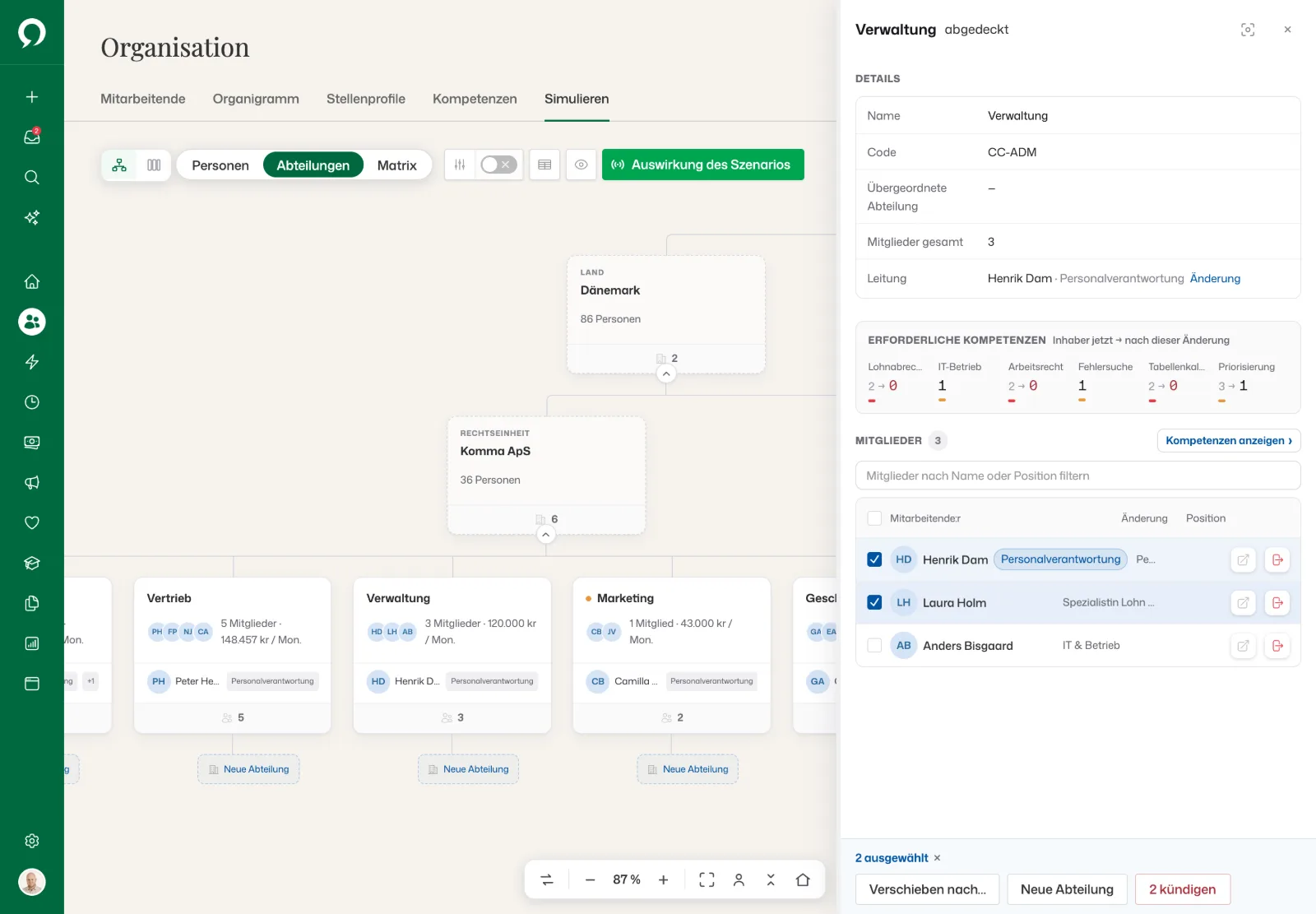The image size is (1316, 914).
Task: Click the plus icon in sidebar
Action: point(32,96)
